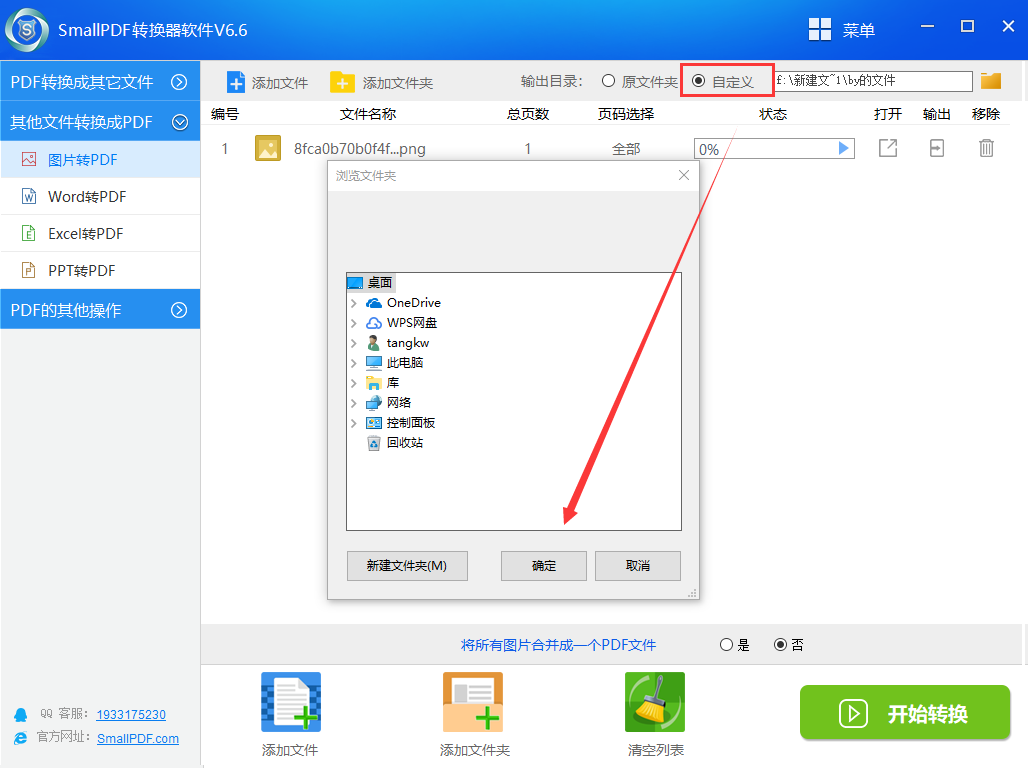The height and width of the screenshot is (768, 1028).
Task: Open the 图片转PDF menu item
Action: [x=100, y=159]
